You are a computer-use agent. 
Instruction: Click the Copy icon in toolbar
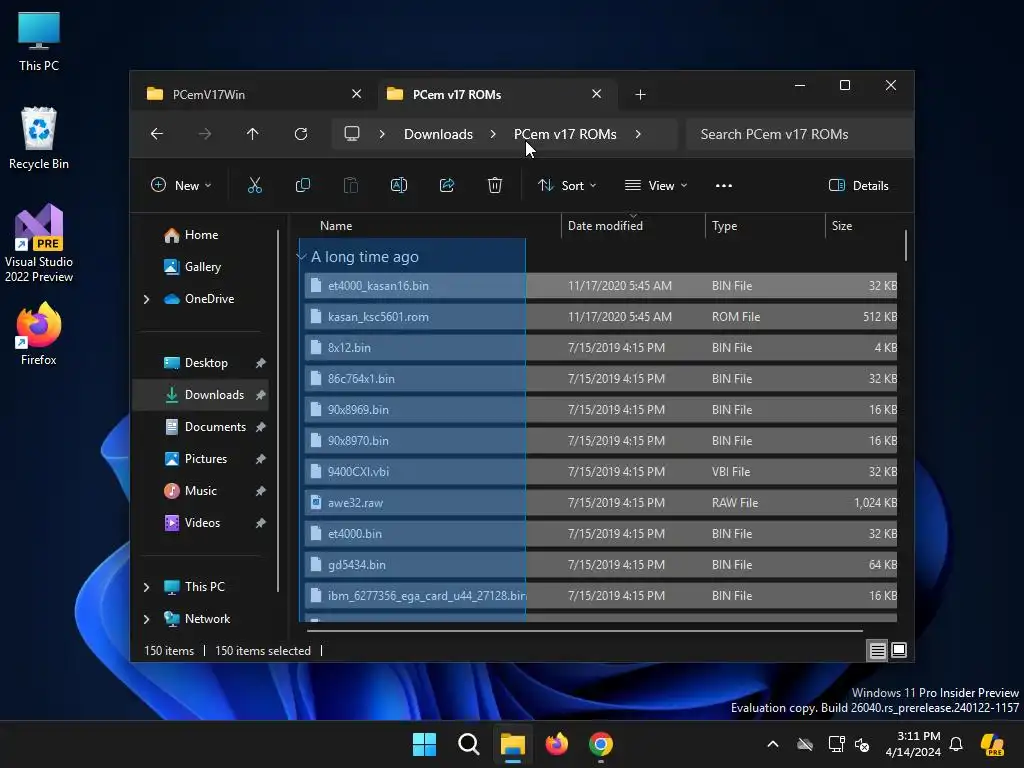(302, 185)
